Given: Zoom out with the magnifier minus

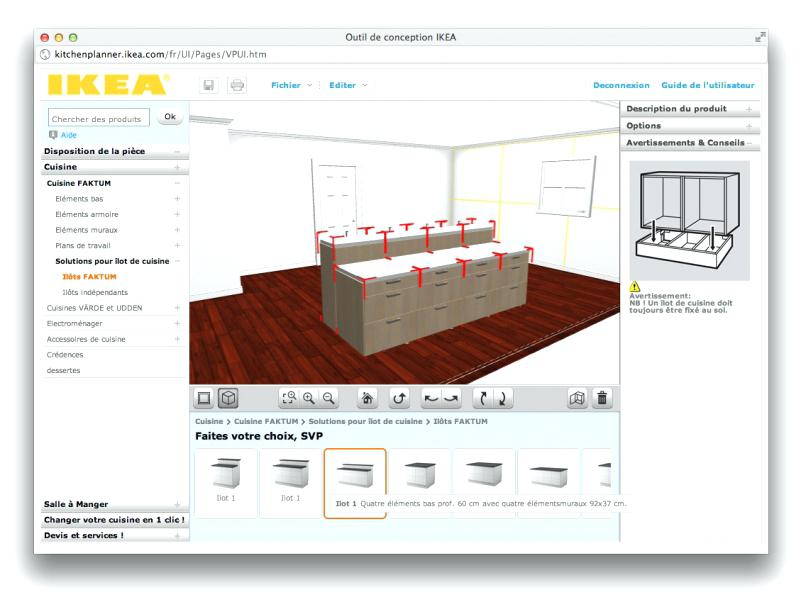Looking at the screenshot, I should pos(329,398).
